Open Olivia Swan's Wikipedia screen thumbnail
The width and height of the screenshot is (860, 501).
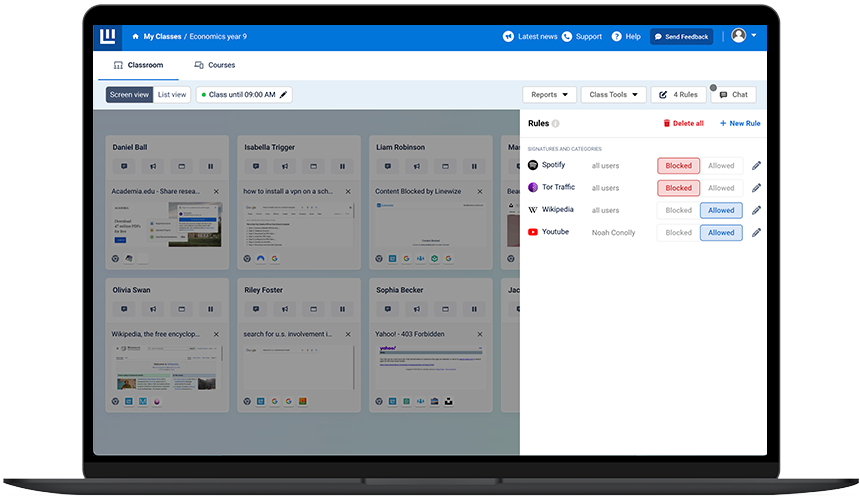point(167,367)
